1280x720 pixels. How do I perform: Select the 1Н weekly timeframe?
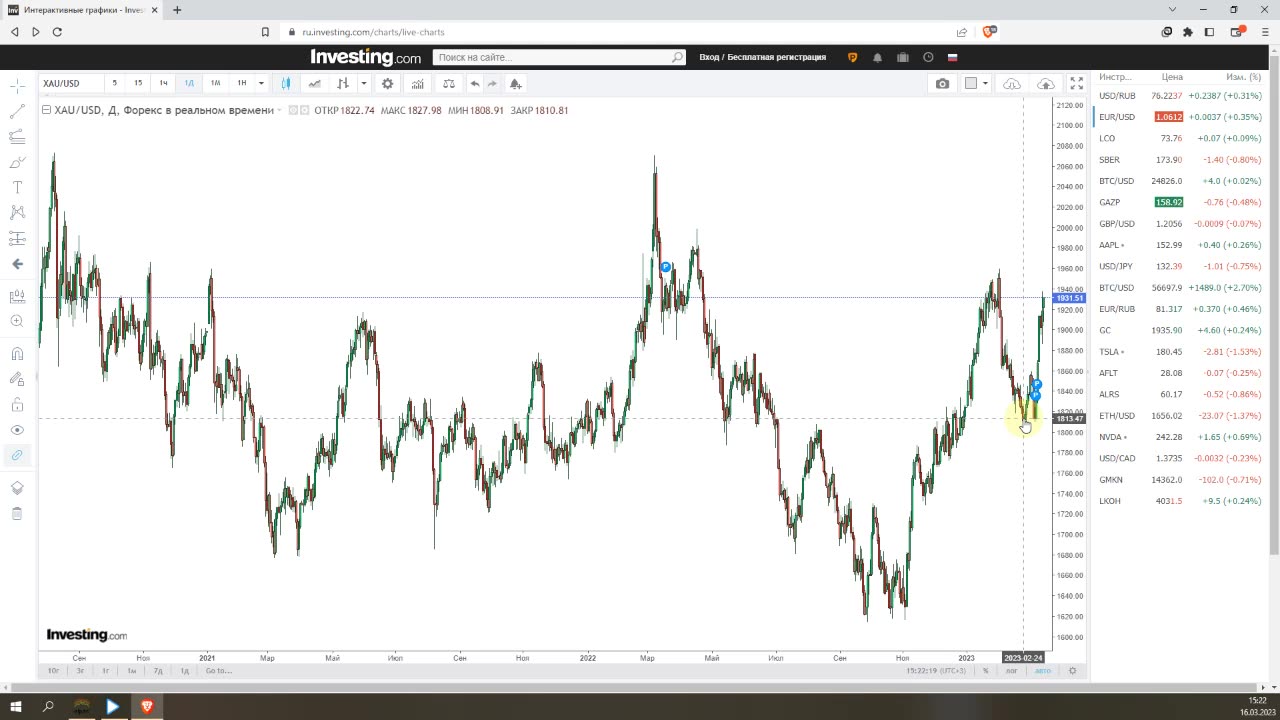click(241, 83)
